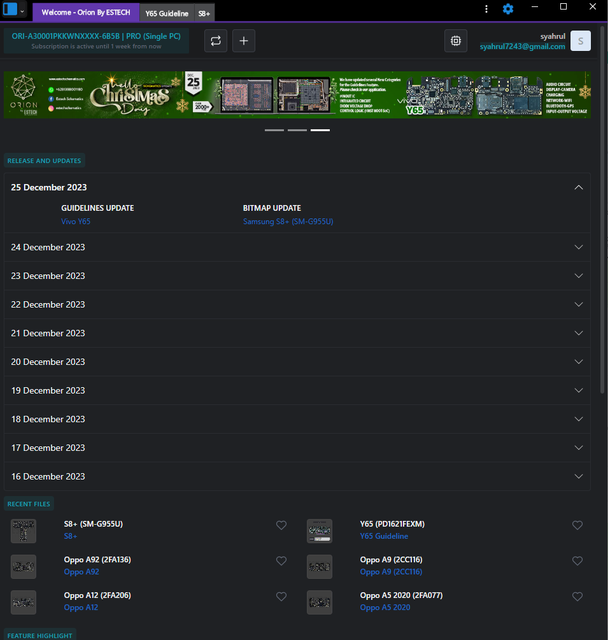Expand the 17 December 2023 updates
The height and width of the screenshot is (640, 608).
pyautogui.click(x=297, y=448)
